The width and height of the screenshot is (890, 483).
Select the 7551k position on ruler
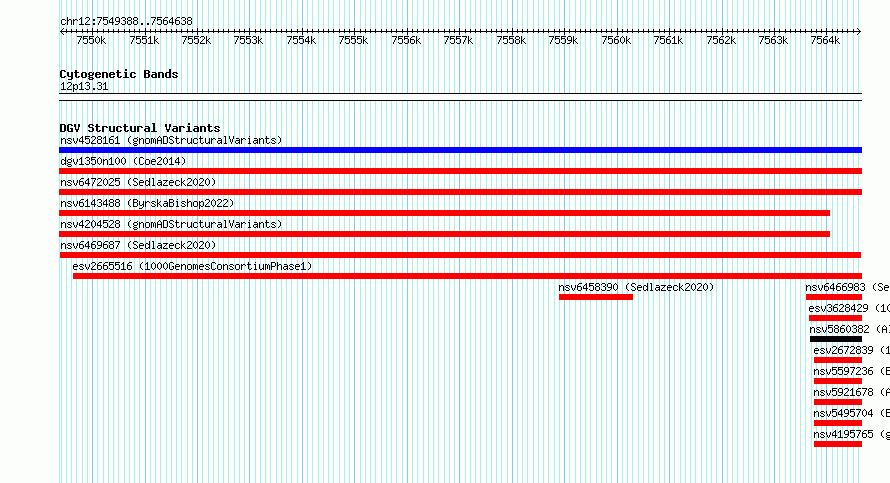(144, 41)
